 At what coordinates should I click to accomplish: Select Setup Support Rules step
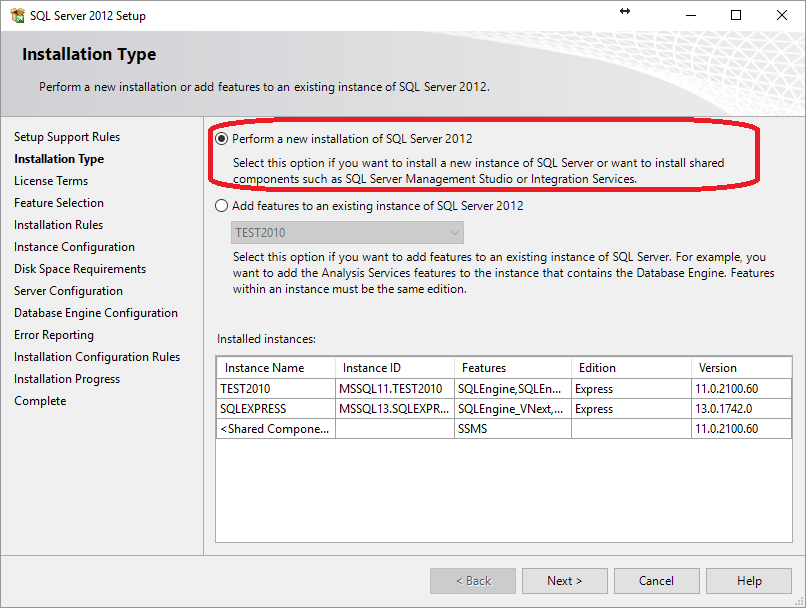(67, 137)
